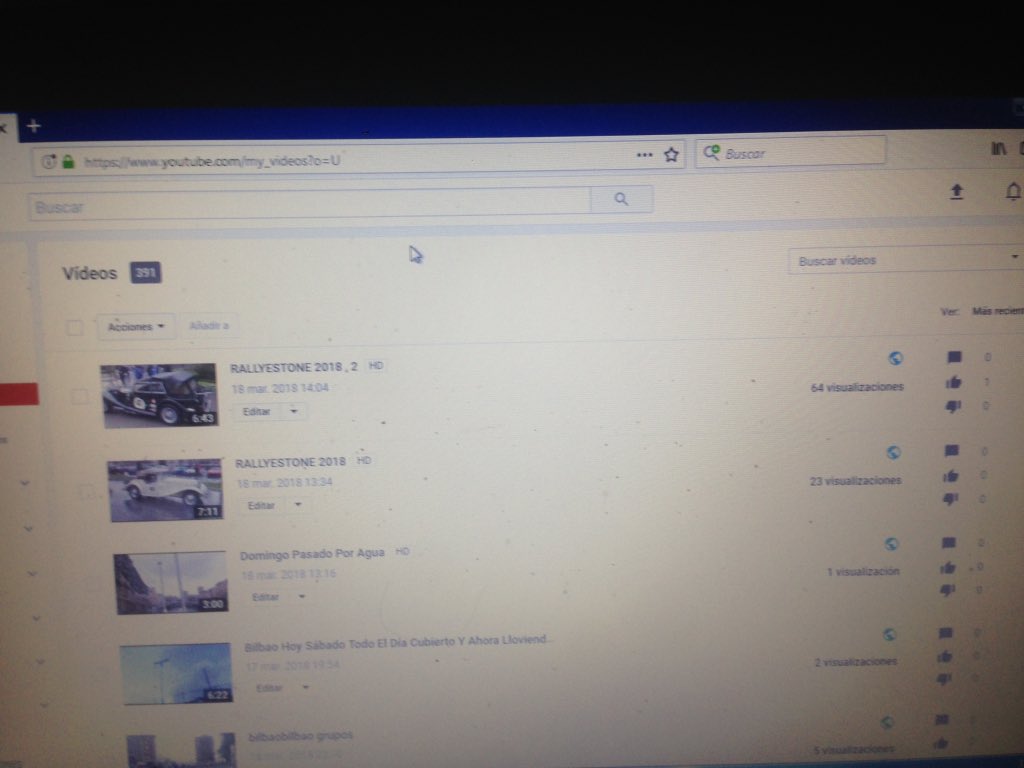Open the Buscar vídeos dropdown arrow
The height and width of the screenshot is (768, 1024).
(x=1014, y=257)
